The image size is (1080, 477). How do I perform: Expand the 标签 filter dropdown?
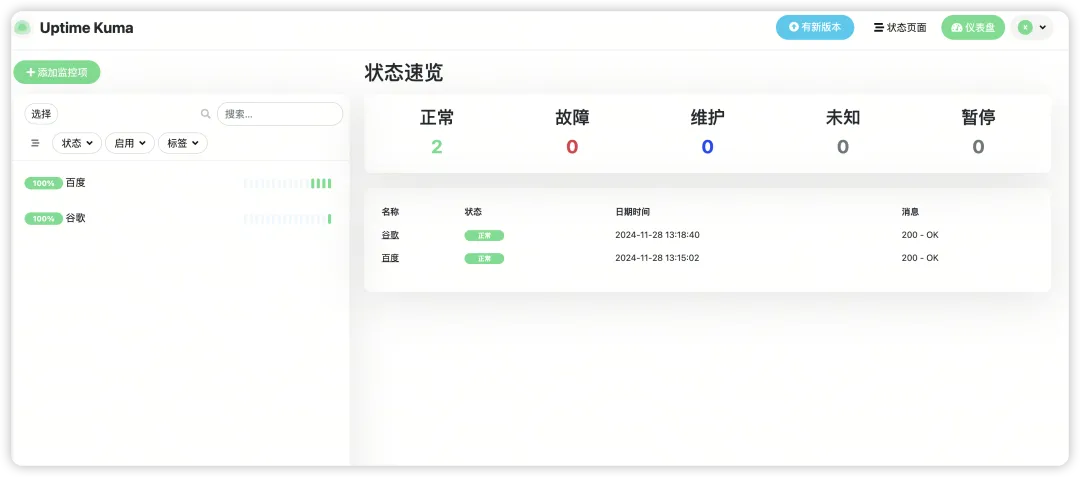183,143
